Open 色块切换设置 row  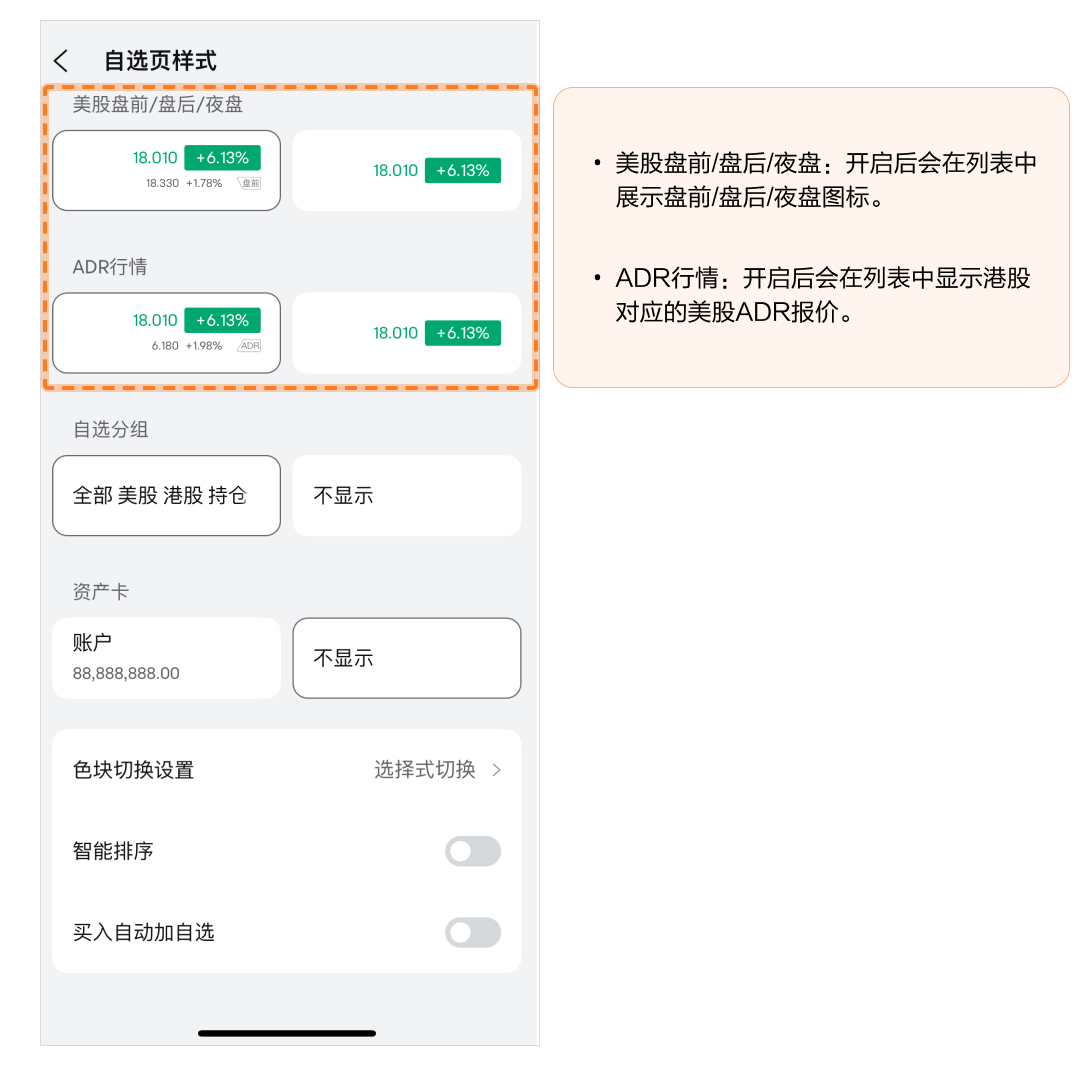[x=134, y=770]
